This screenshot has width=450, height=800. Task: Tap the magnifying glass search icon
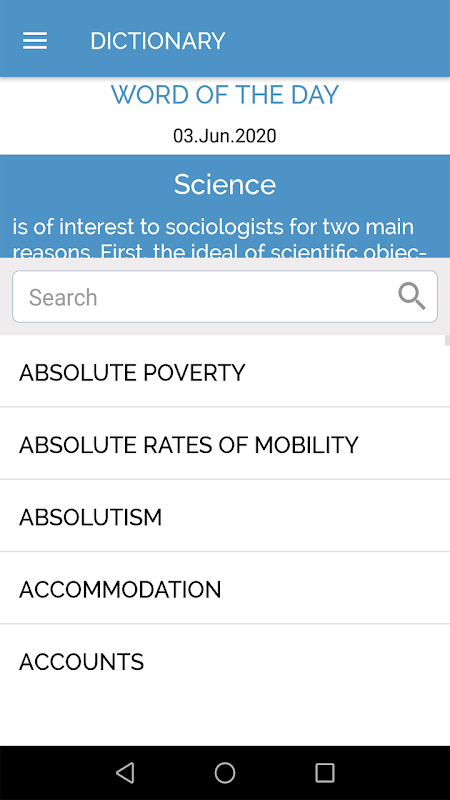point(411,296)
